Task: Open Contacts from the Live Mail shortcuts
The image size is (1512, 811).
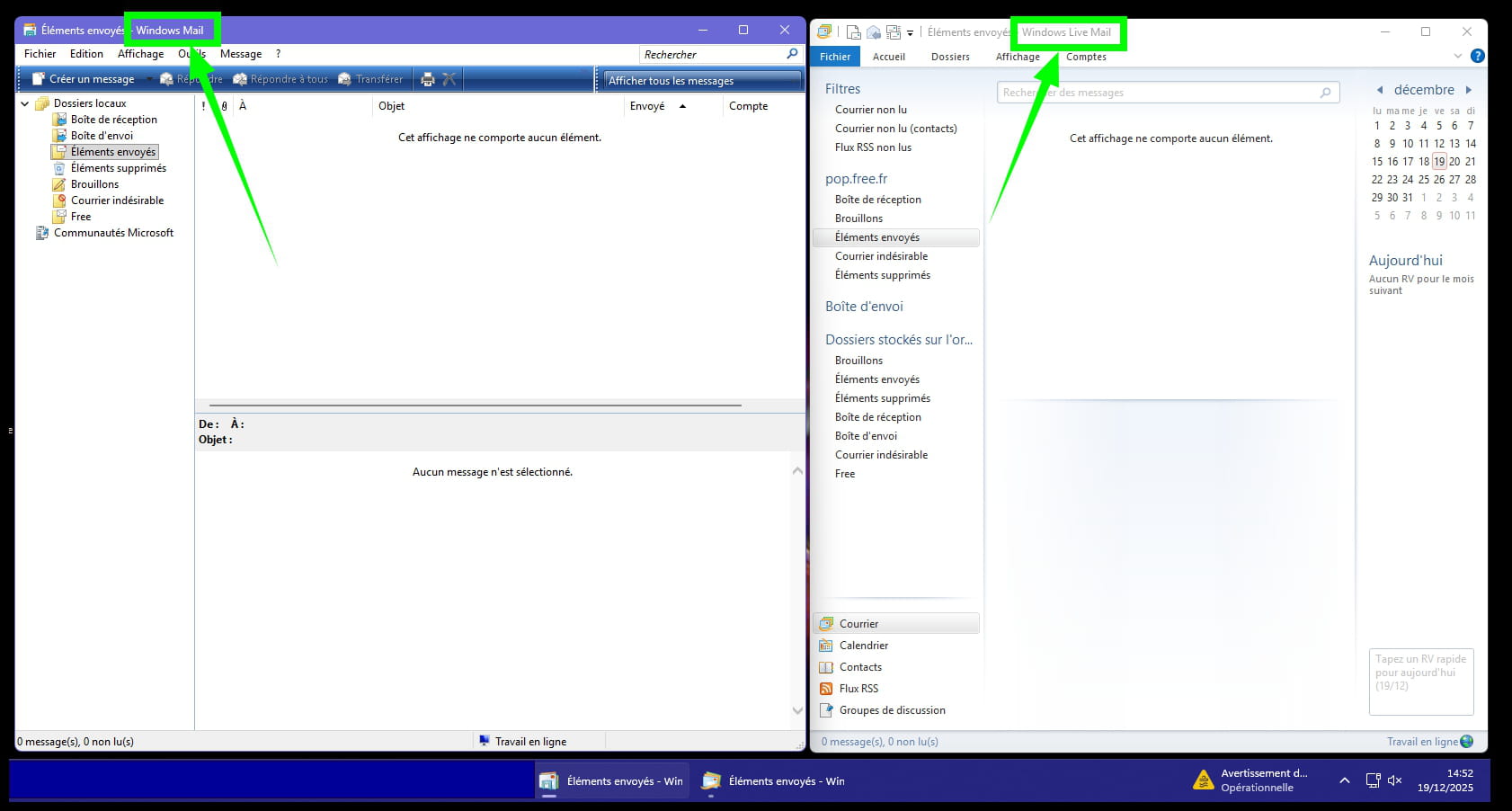Action: tap(859, 667)
